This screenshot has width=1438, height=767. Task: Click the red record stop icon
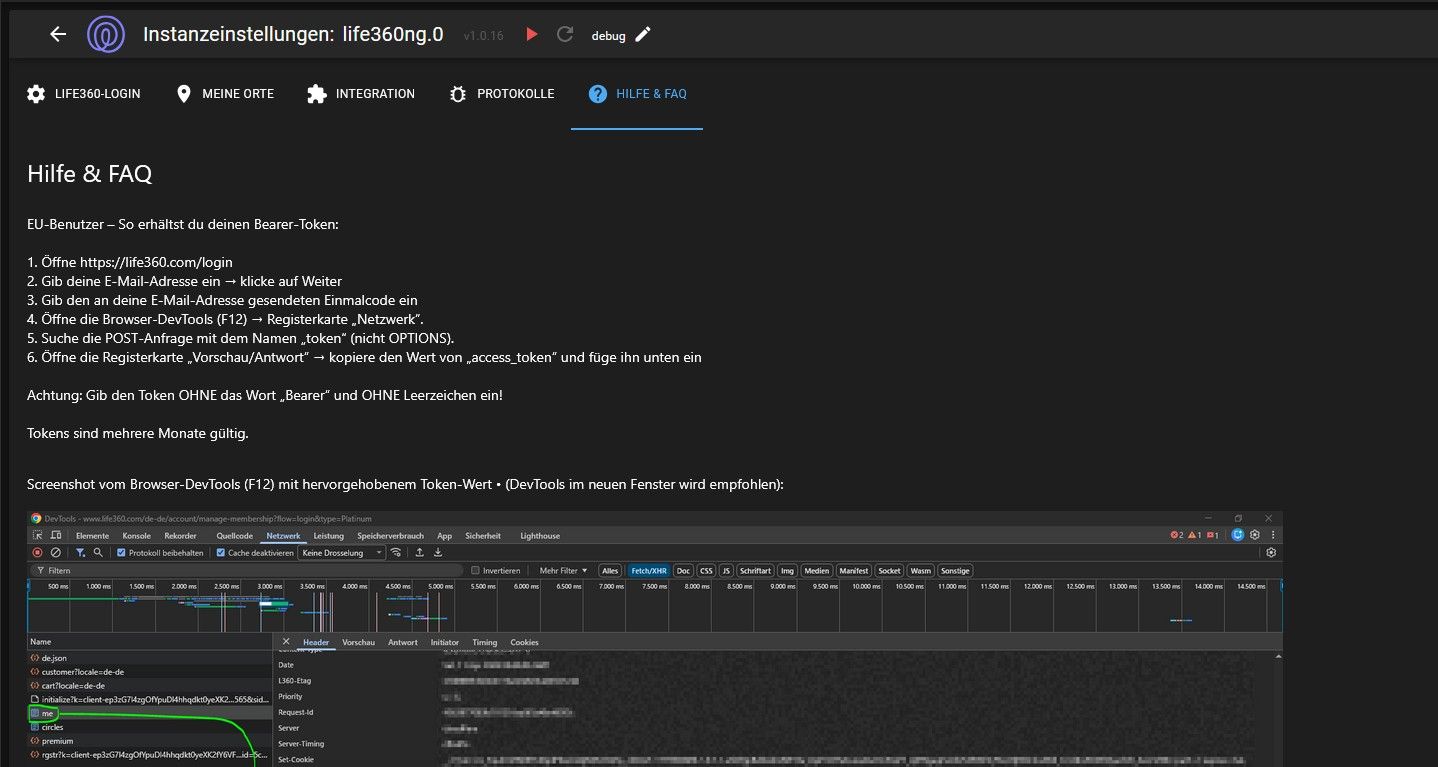tap(37, 553)
